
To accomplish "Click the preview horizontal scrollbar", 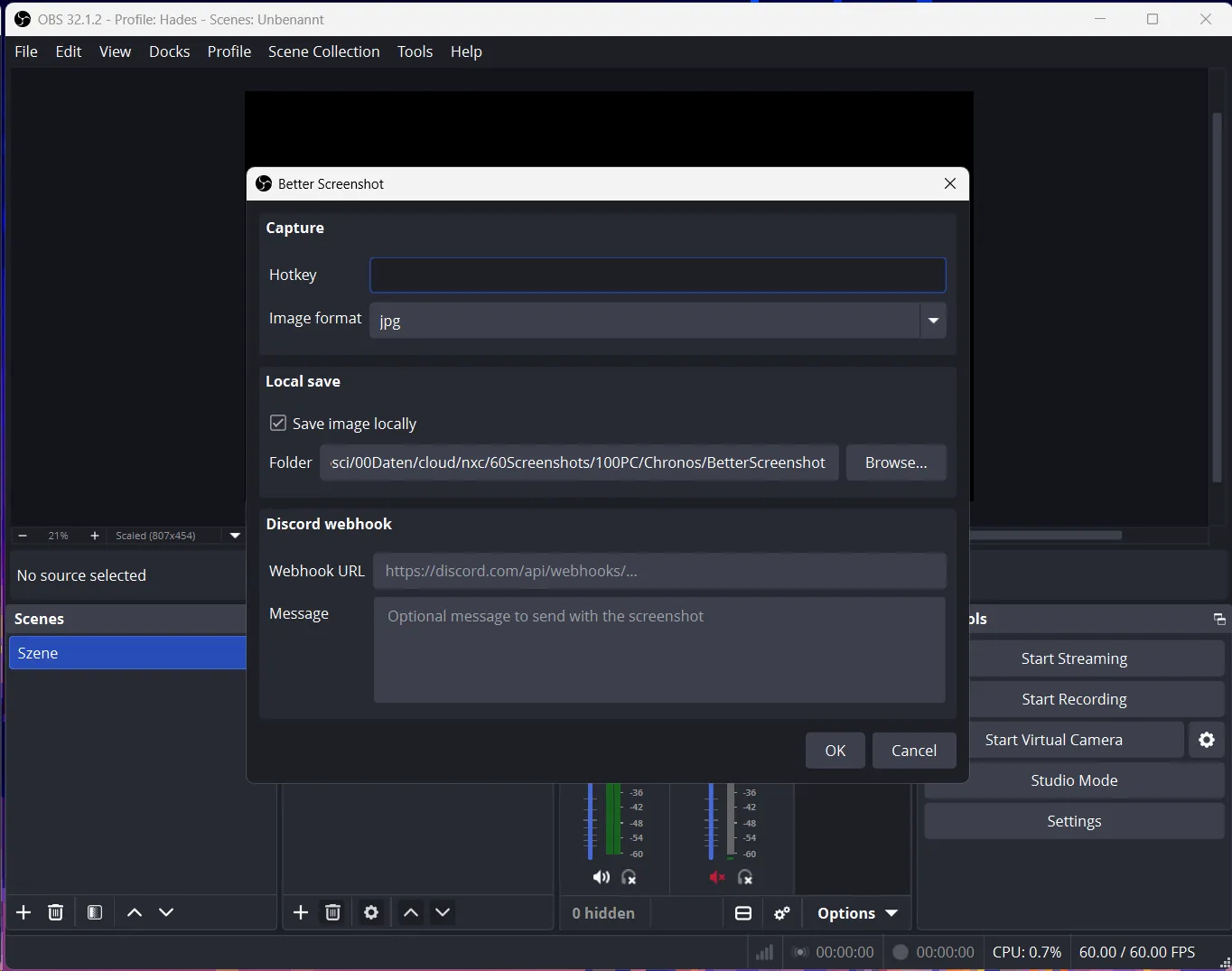I will point(1046,536).
